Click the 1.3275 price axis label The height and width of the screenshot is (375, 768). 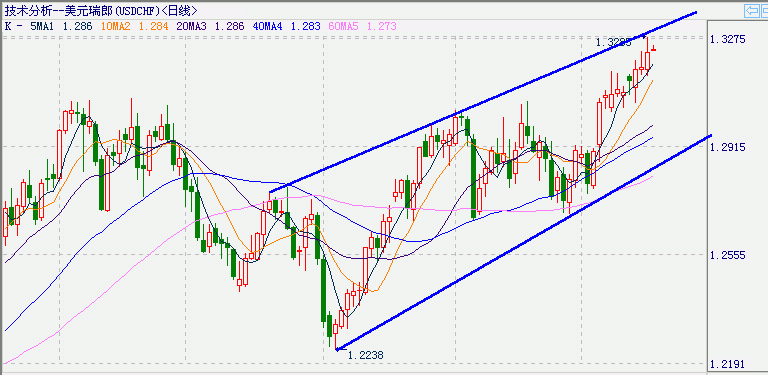(x=728, y=39)
